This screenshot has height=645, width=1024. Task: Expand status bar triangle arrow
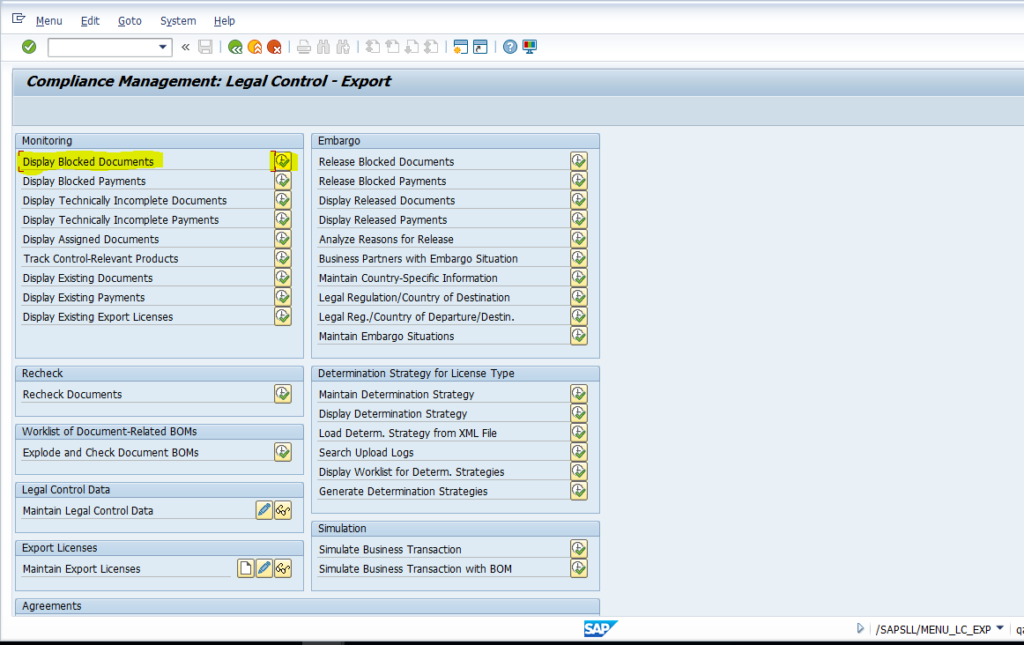[x=860, y=629]
